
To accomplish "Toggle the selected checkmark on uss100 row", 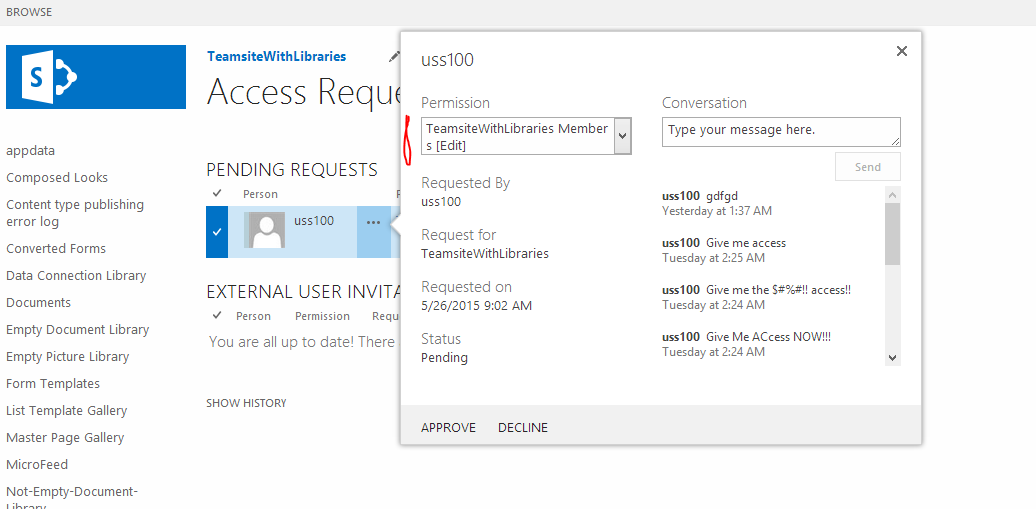I will tap(217, 231).
